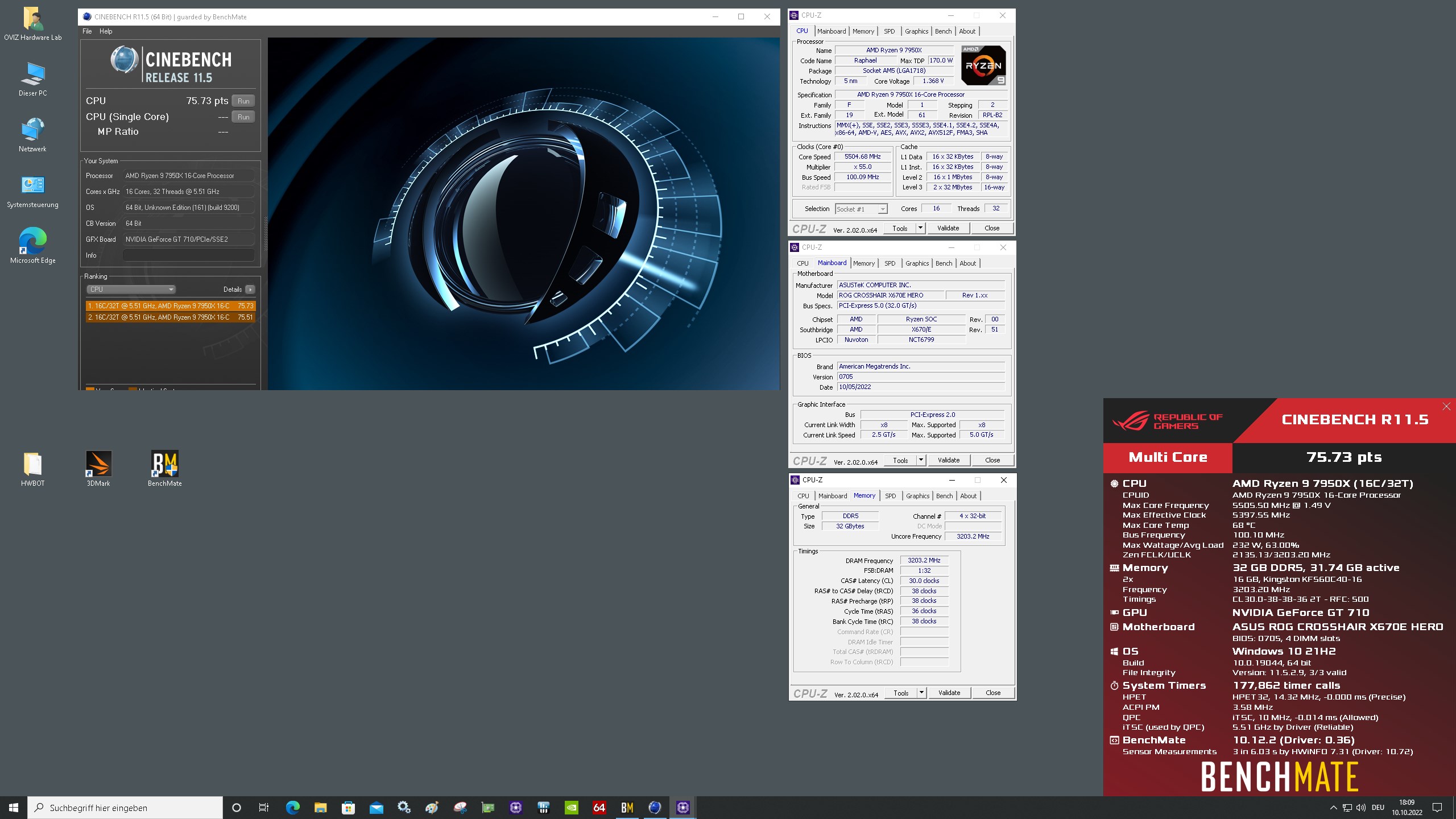This screenshot has width=1456, height=819.
Task: Open network tray icon
Action: 1347,808
